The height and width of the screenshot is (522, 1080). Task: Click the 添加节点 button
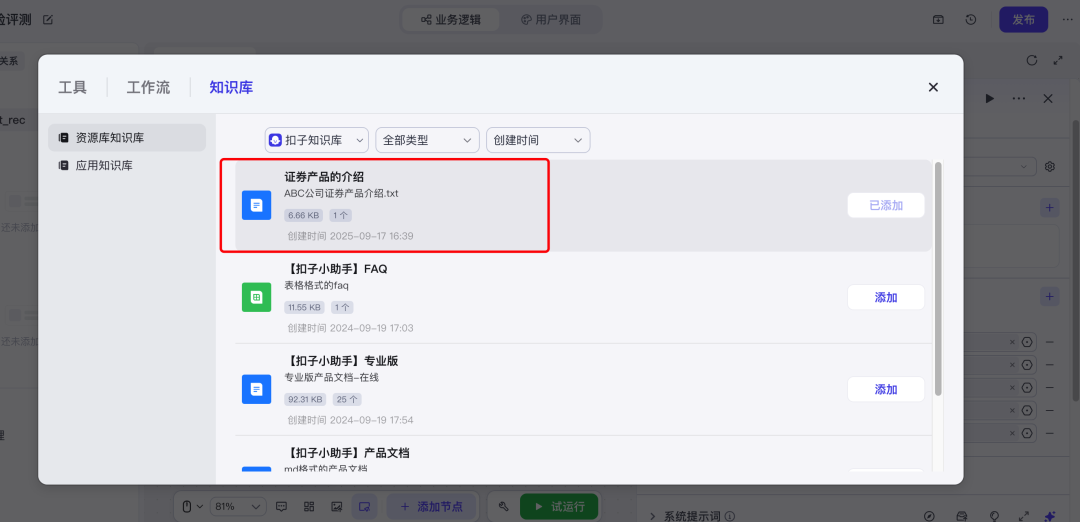tap(433, 506)
